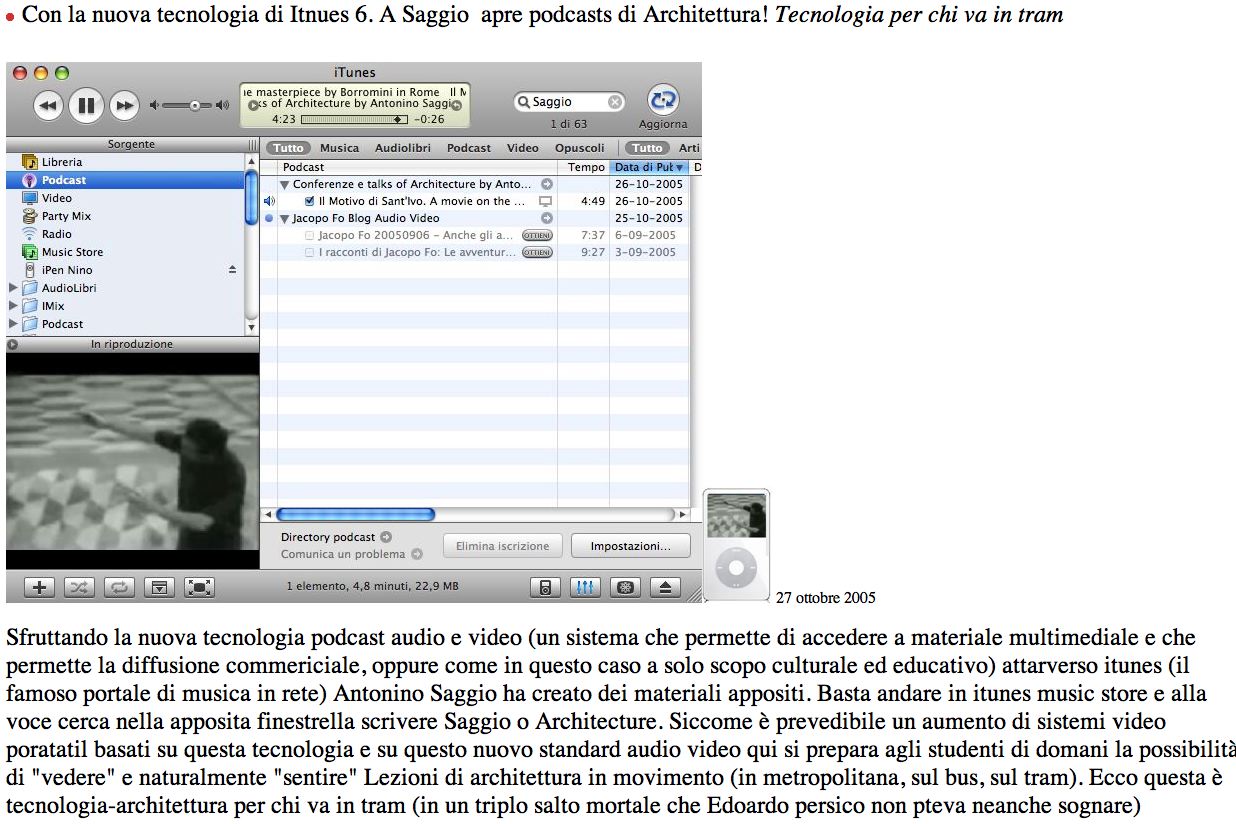Click the repeat button in bottom bar
1236x824 pixels.
(x=118, y=587)
